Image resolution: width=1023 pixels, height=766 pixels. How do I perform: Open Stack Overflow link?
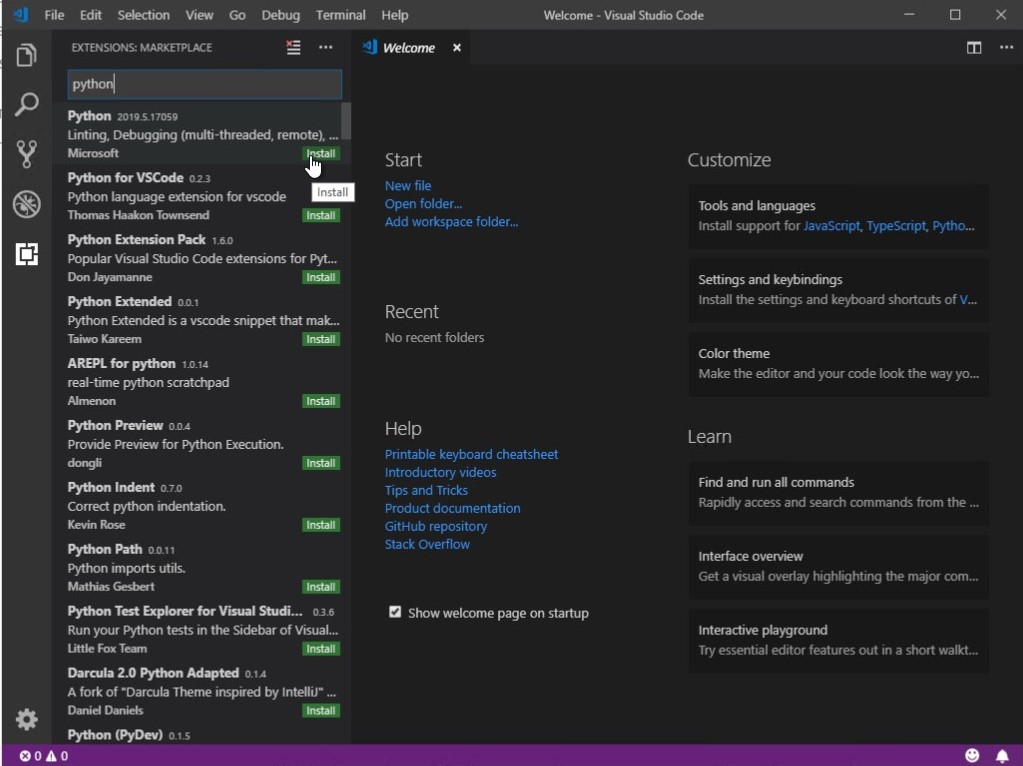427,544
